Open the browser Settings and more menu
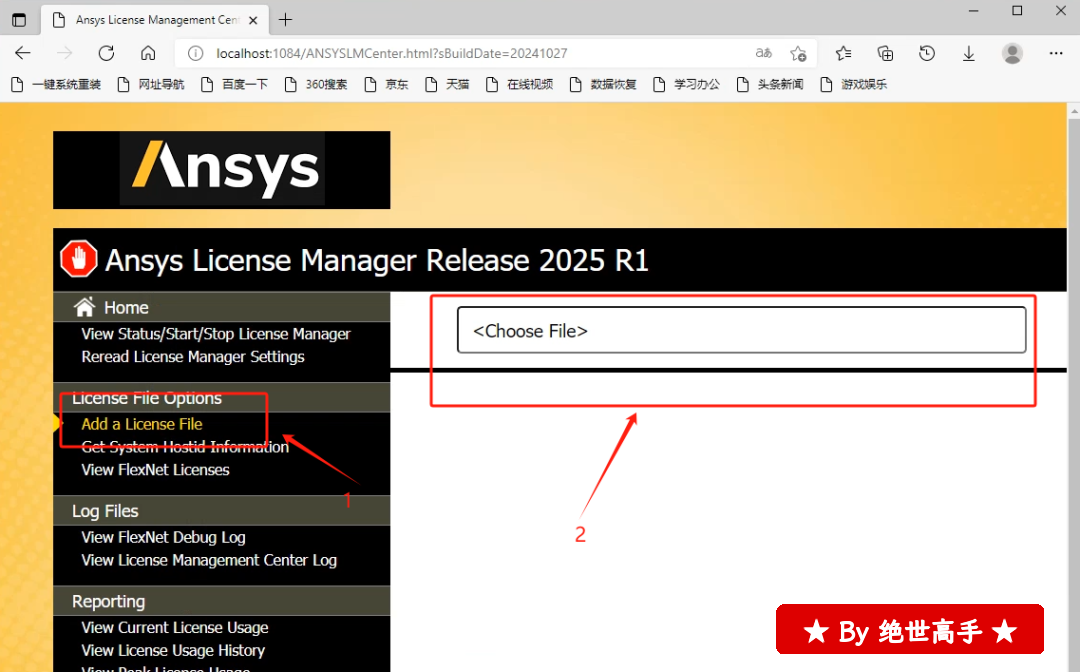 point(1055,53)
